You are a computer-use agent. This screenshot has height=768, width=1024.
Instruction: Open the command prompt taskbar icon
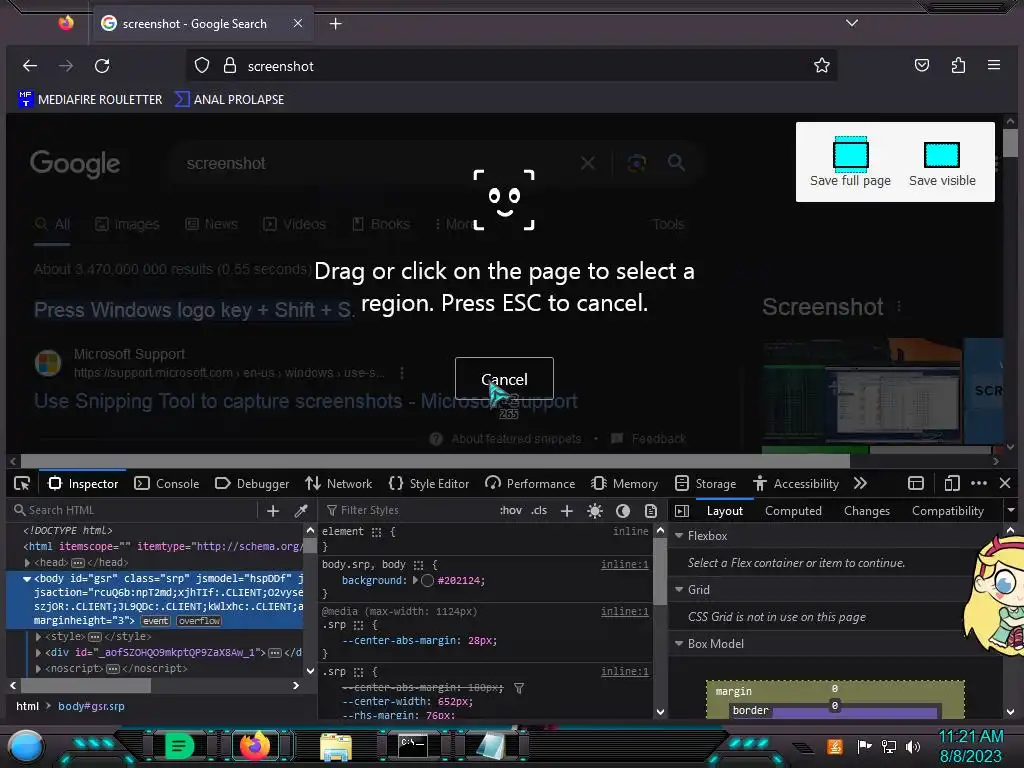[x=413, y=746]
